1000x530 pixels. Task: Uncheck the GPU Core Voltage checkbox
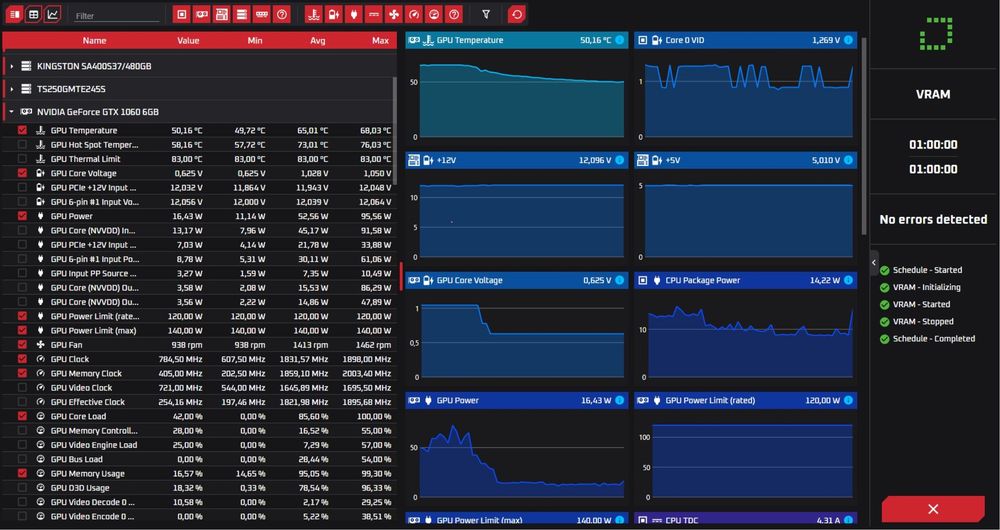pos(22,173)
